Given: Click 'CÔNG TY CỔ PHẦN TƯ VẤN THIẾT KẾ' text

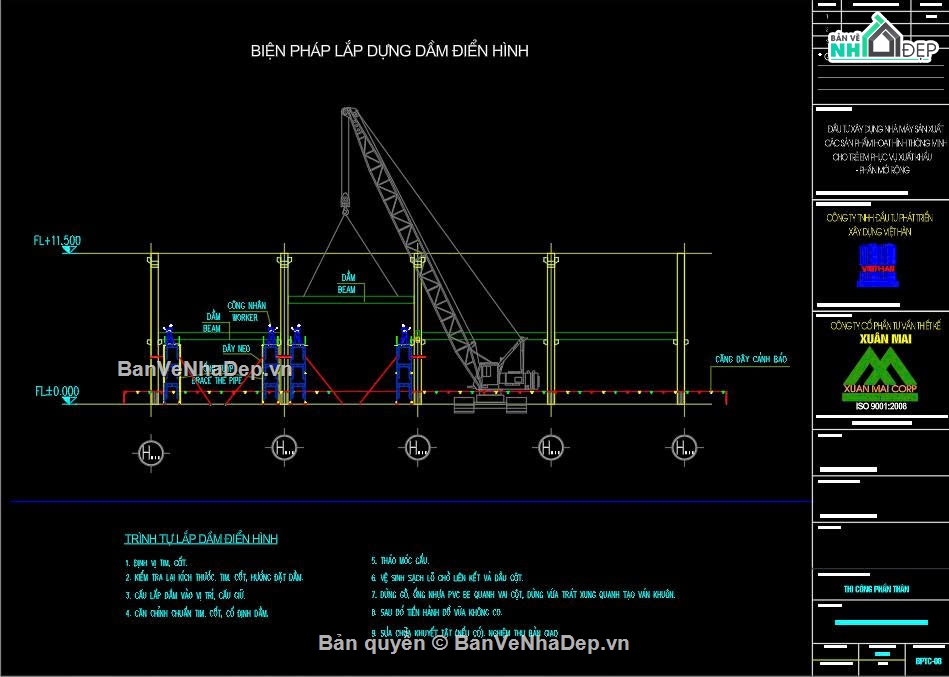Looking at the screenshot, I should (884, 325).
